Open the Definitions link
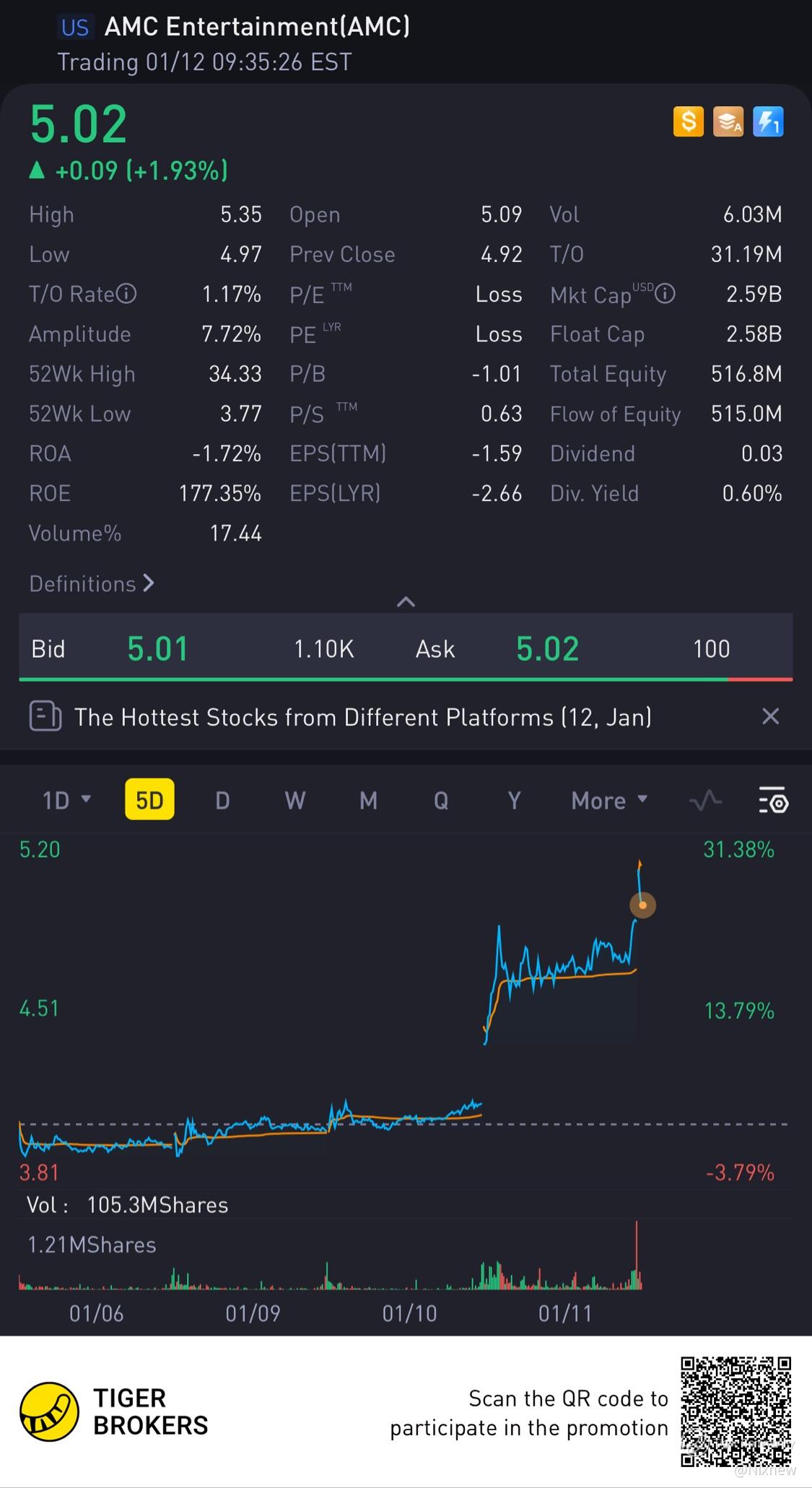Screen dimensions: 812x1488 [92, 583]
